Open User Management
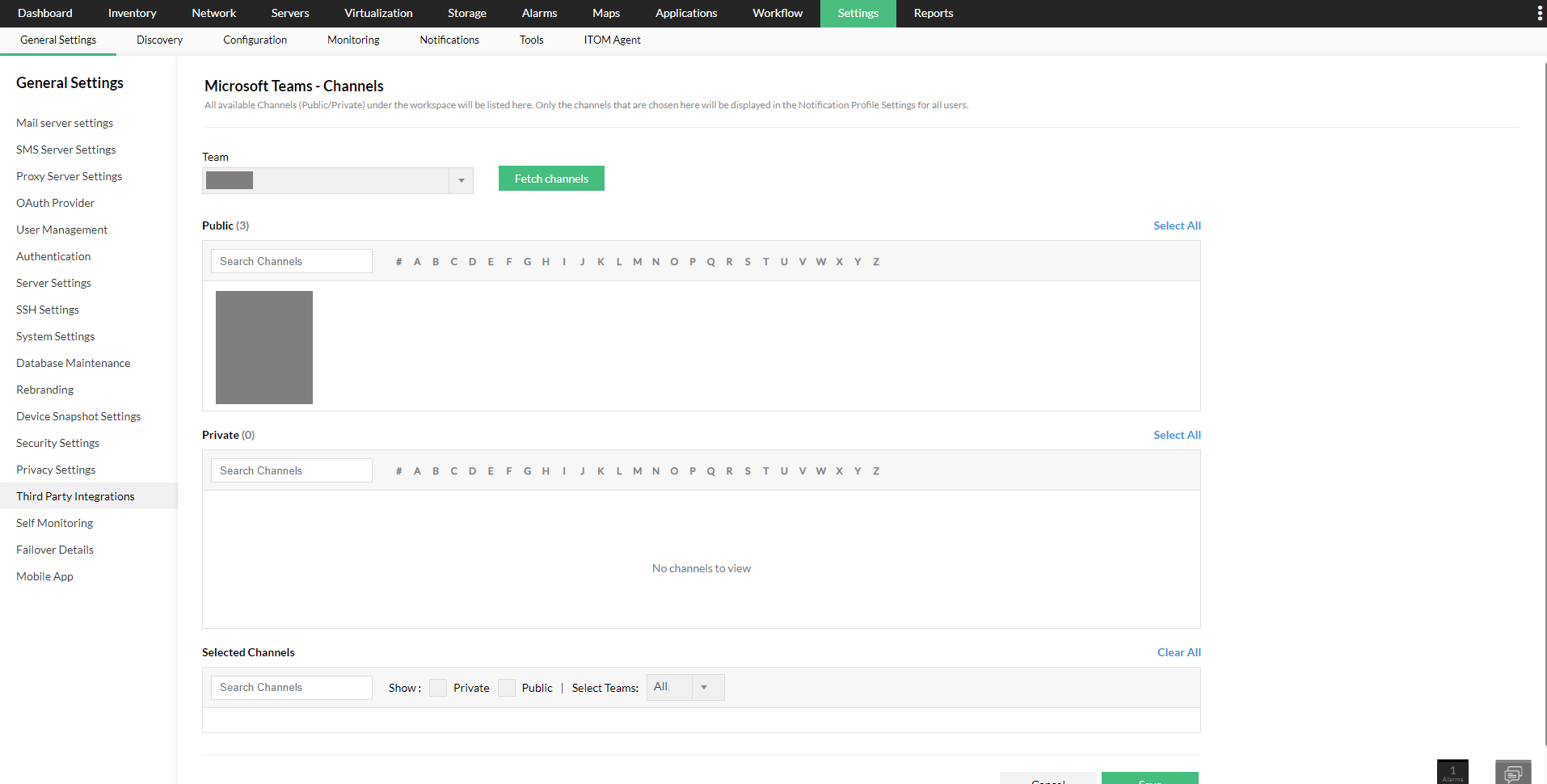Image resolution: width=1547 pixels, height=784 pixels. [x=62, y=230]
